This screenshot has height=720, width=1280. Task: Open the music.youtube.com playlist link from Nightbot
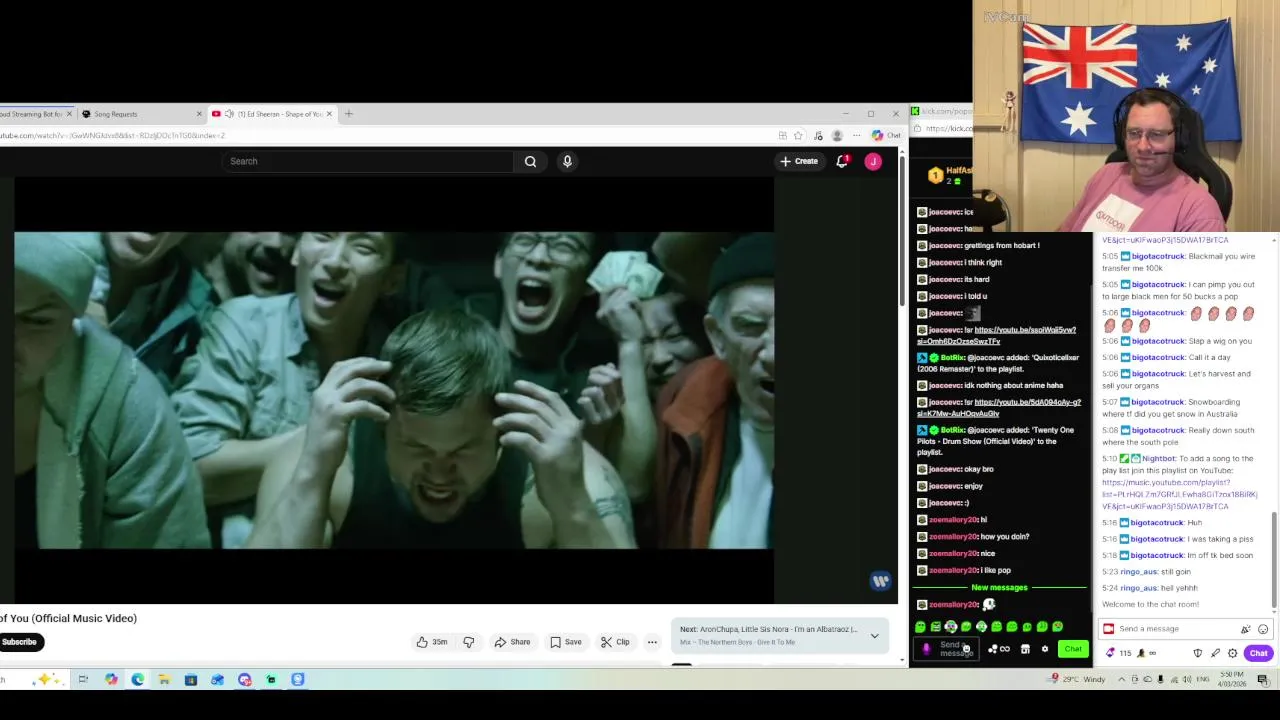(1180, 494)
